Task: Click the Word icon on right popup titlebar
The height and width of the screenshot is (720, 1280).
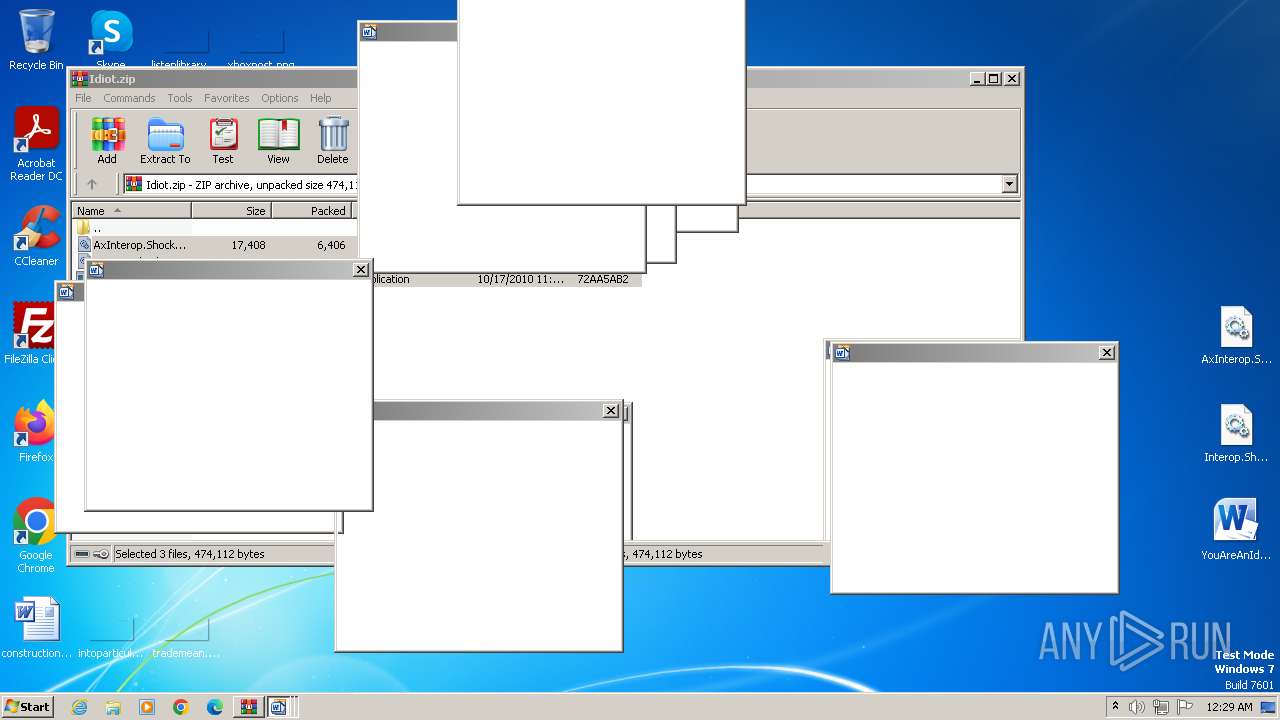Action: [842, 352]
